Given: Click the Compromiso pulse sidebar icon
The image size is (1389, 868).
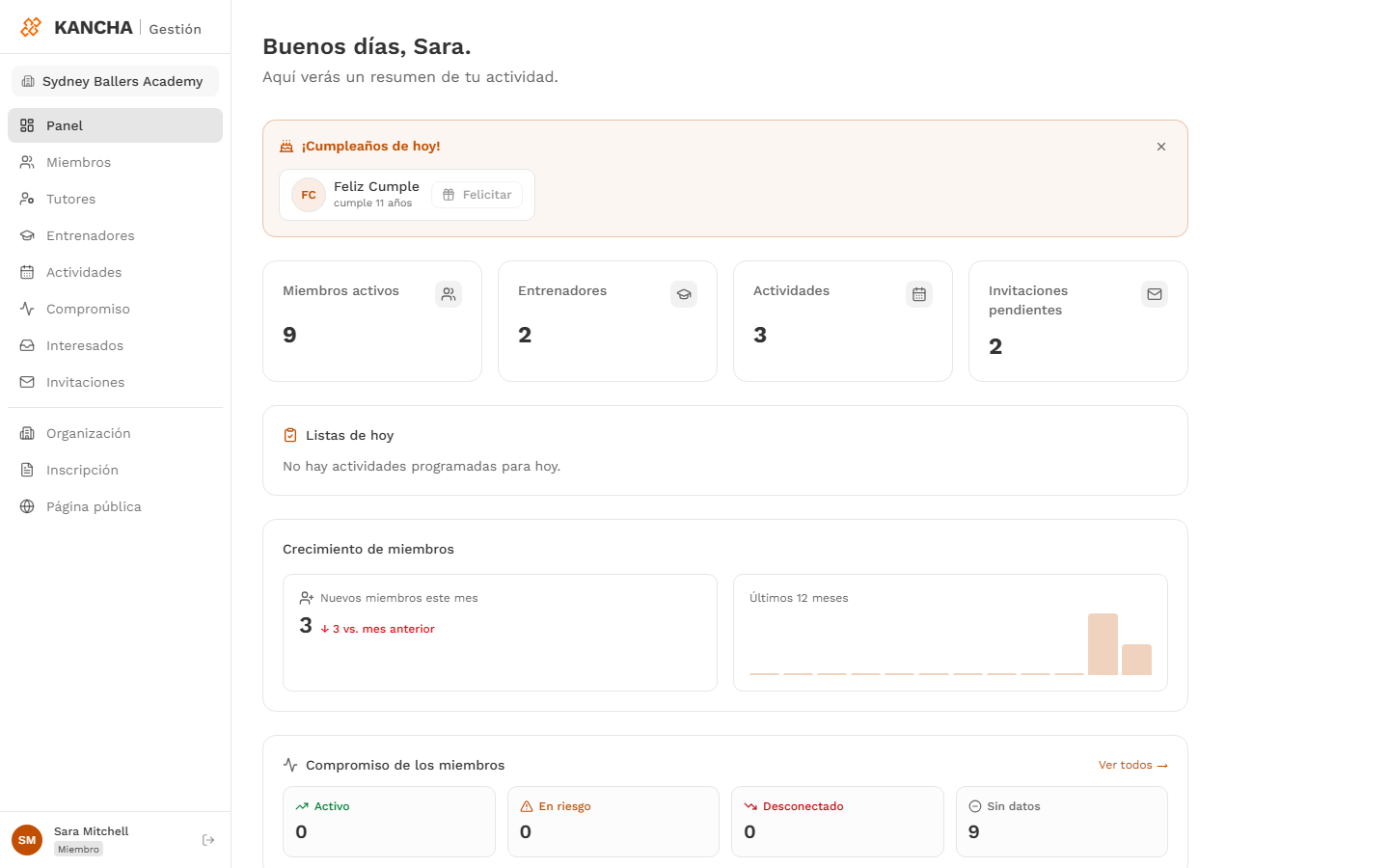Looking at the screenshot, I should [x=27, y=309].
